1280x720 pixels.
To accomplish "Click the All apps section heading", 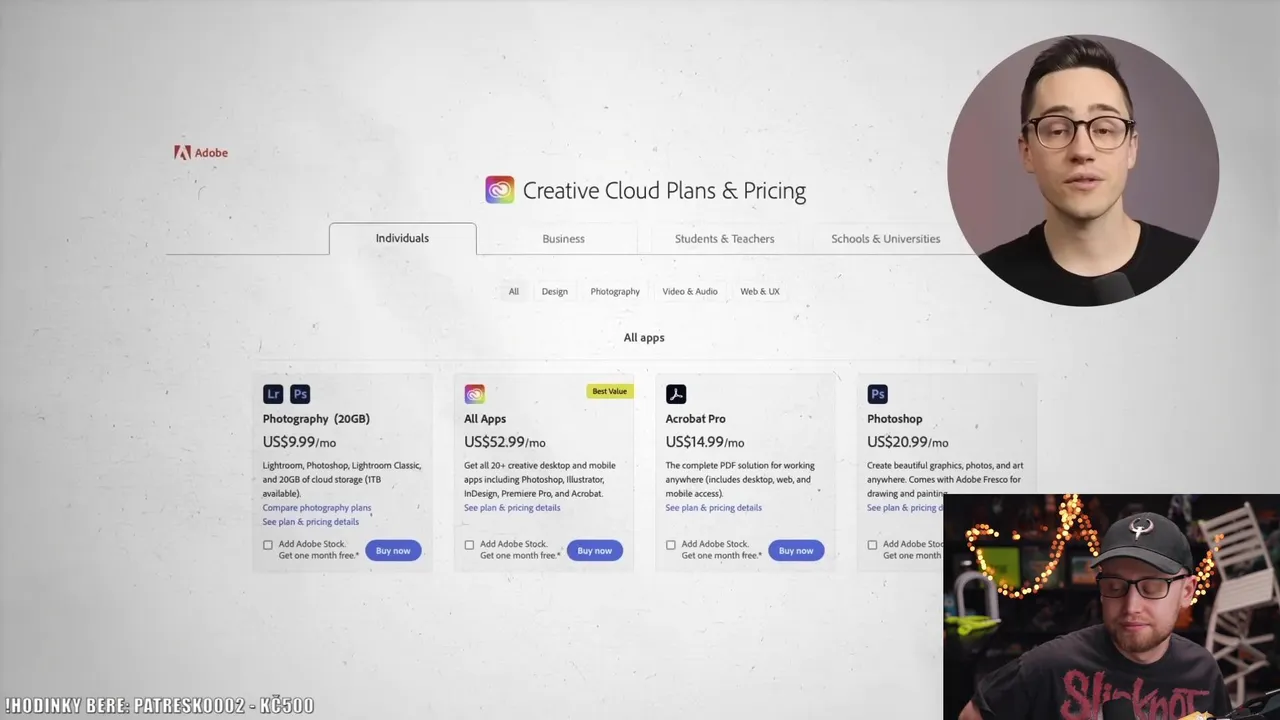I will pos(644,338).
